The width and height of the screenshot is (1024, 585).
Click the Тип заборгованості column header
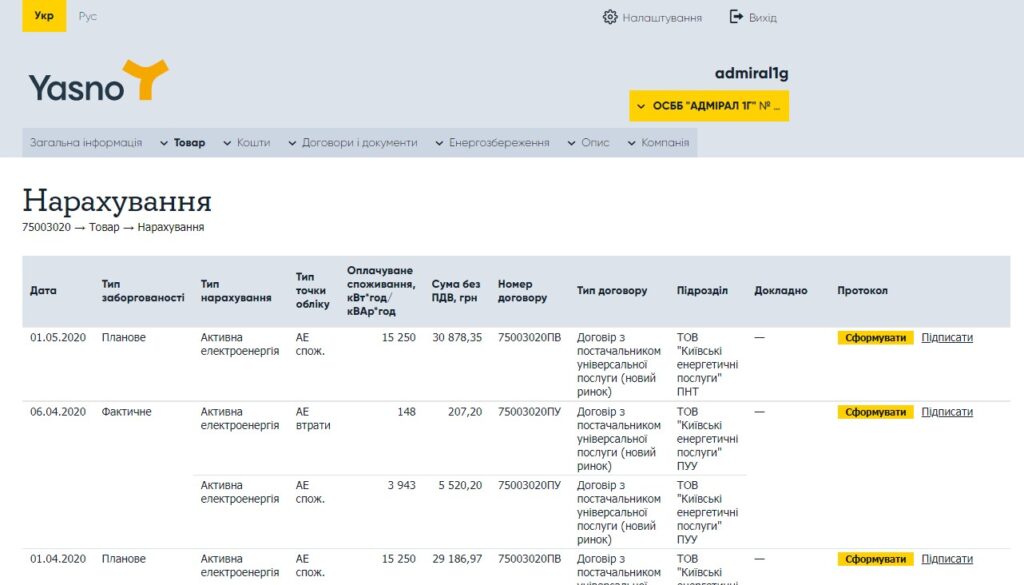tap(143, 291)
